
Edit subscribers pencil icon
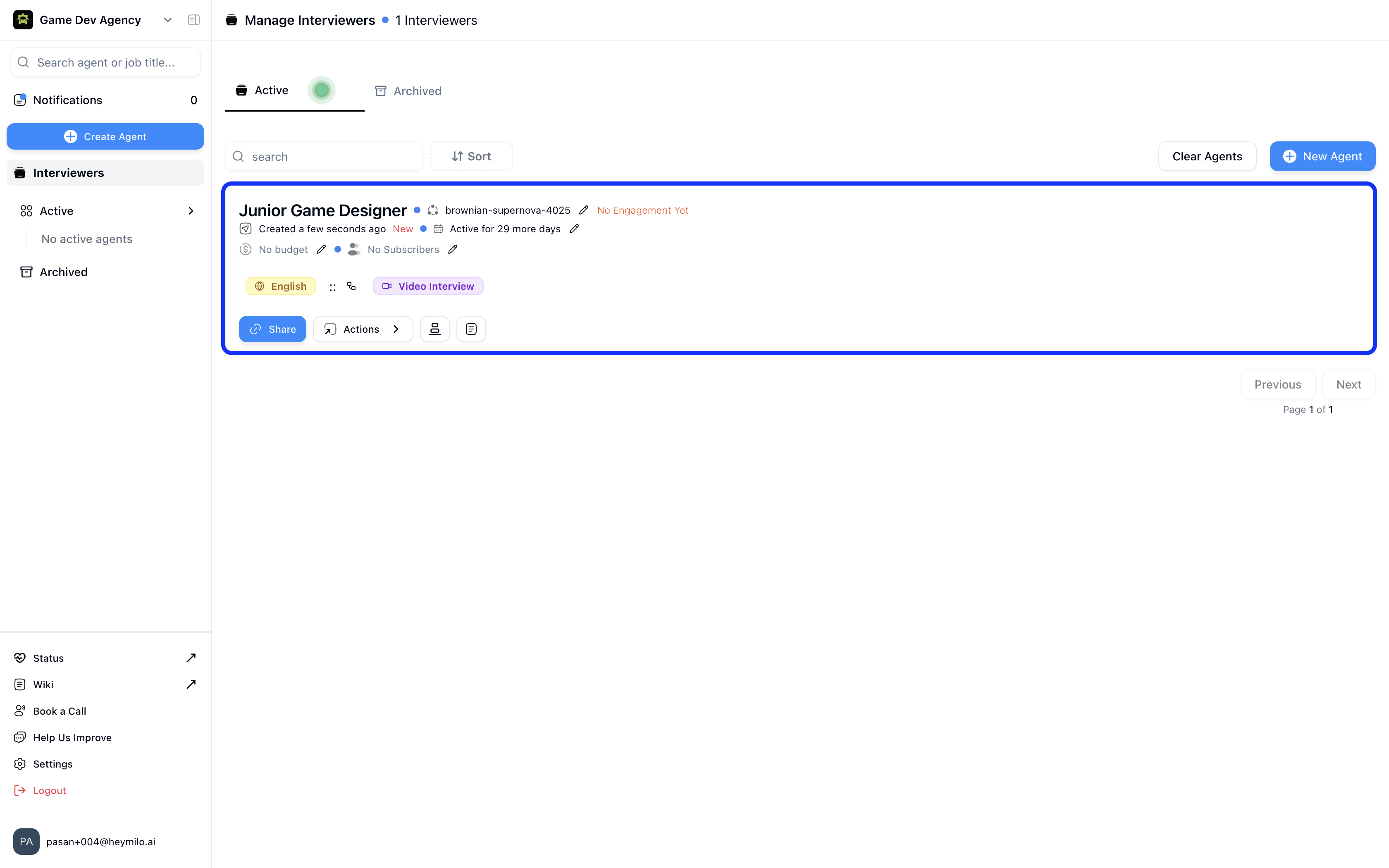click(x=453, y=249)
